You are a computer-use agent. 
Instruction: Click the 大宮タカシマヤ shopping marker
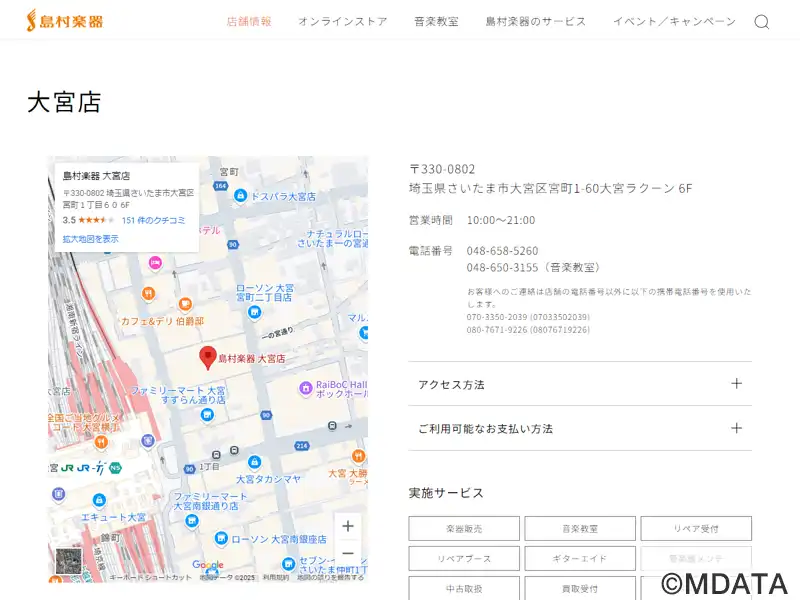pos(254,462)
